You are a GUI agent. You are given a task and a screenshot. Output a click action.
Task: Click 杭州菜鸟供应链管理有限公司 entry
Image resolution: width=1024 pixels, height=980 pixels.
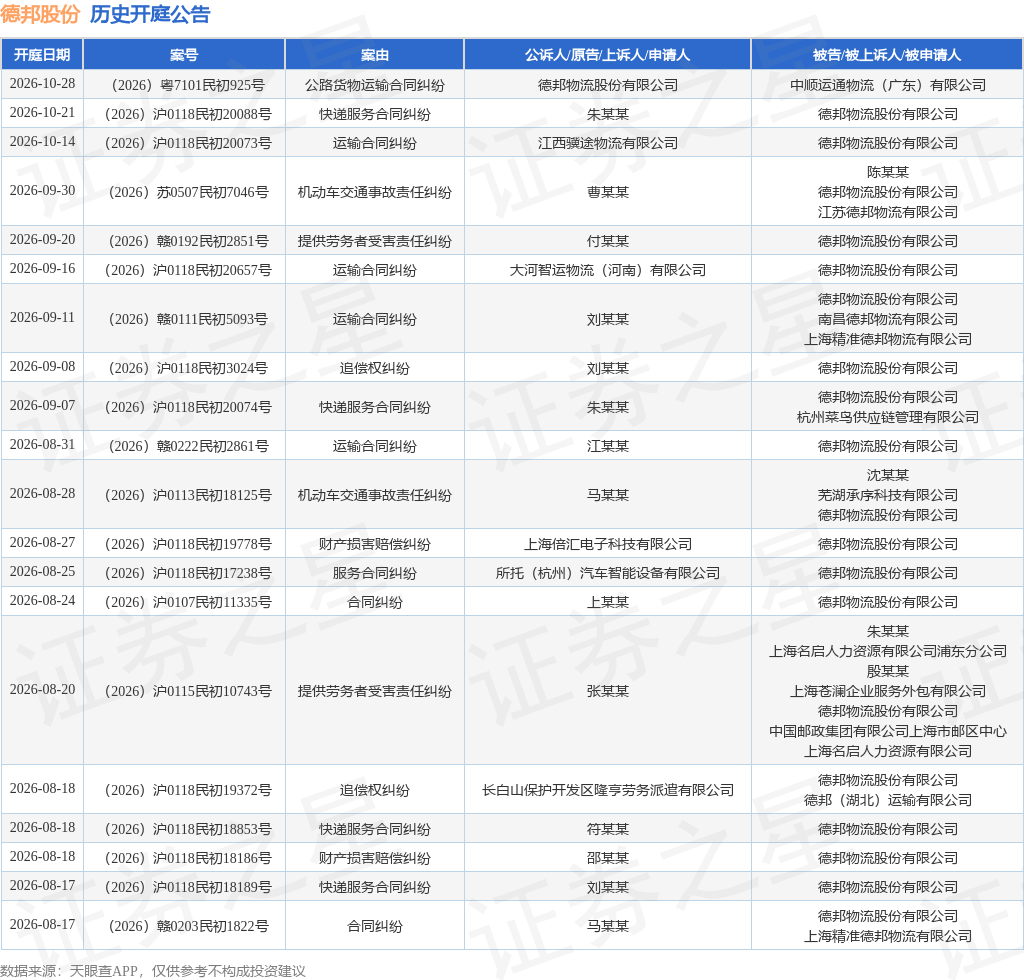888,417
